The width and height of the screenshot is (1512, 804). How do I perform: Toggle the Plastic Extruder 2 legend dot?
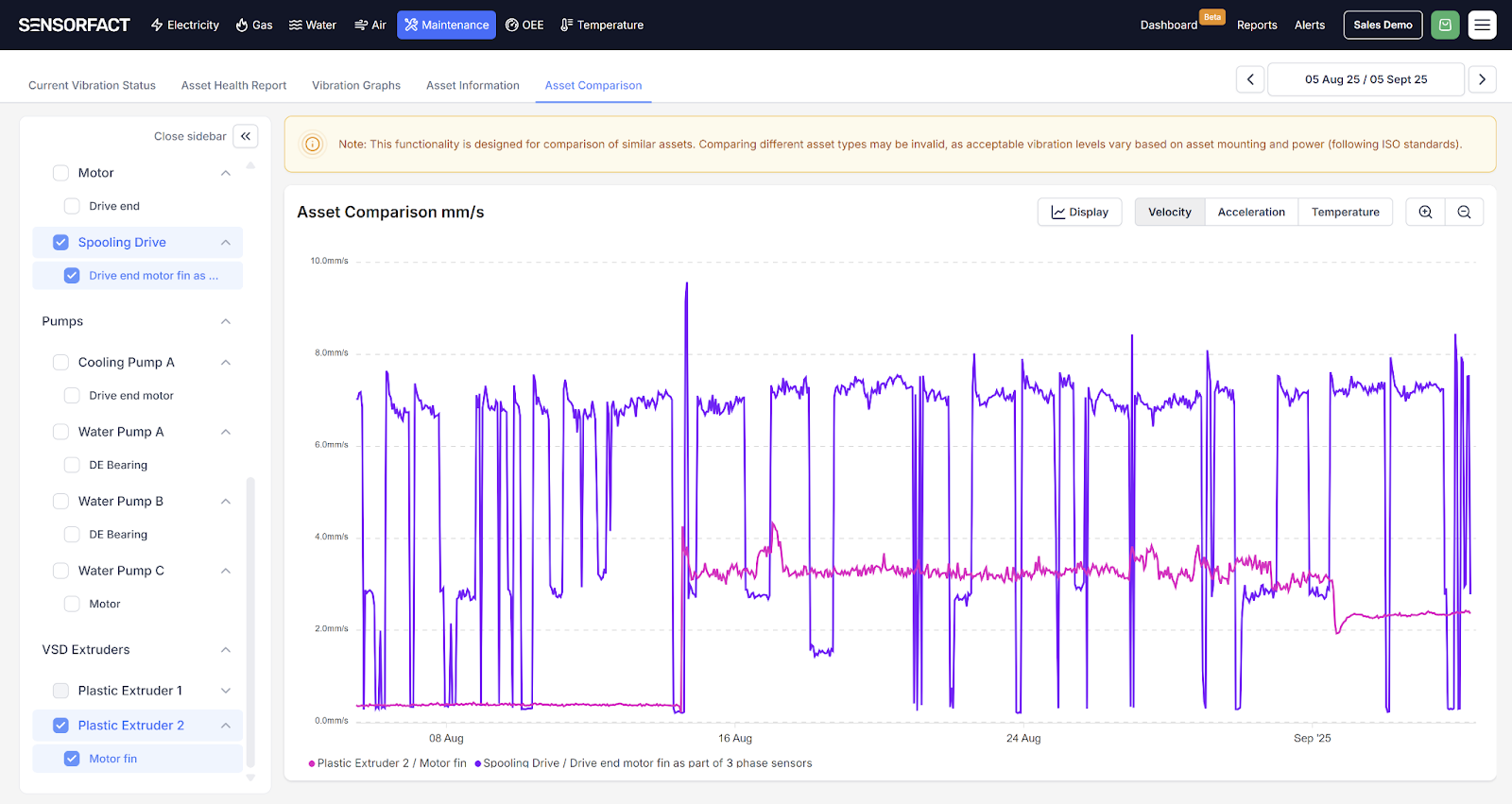pos(312,763)
